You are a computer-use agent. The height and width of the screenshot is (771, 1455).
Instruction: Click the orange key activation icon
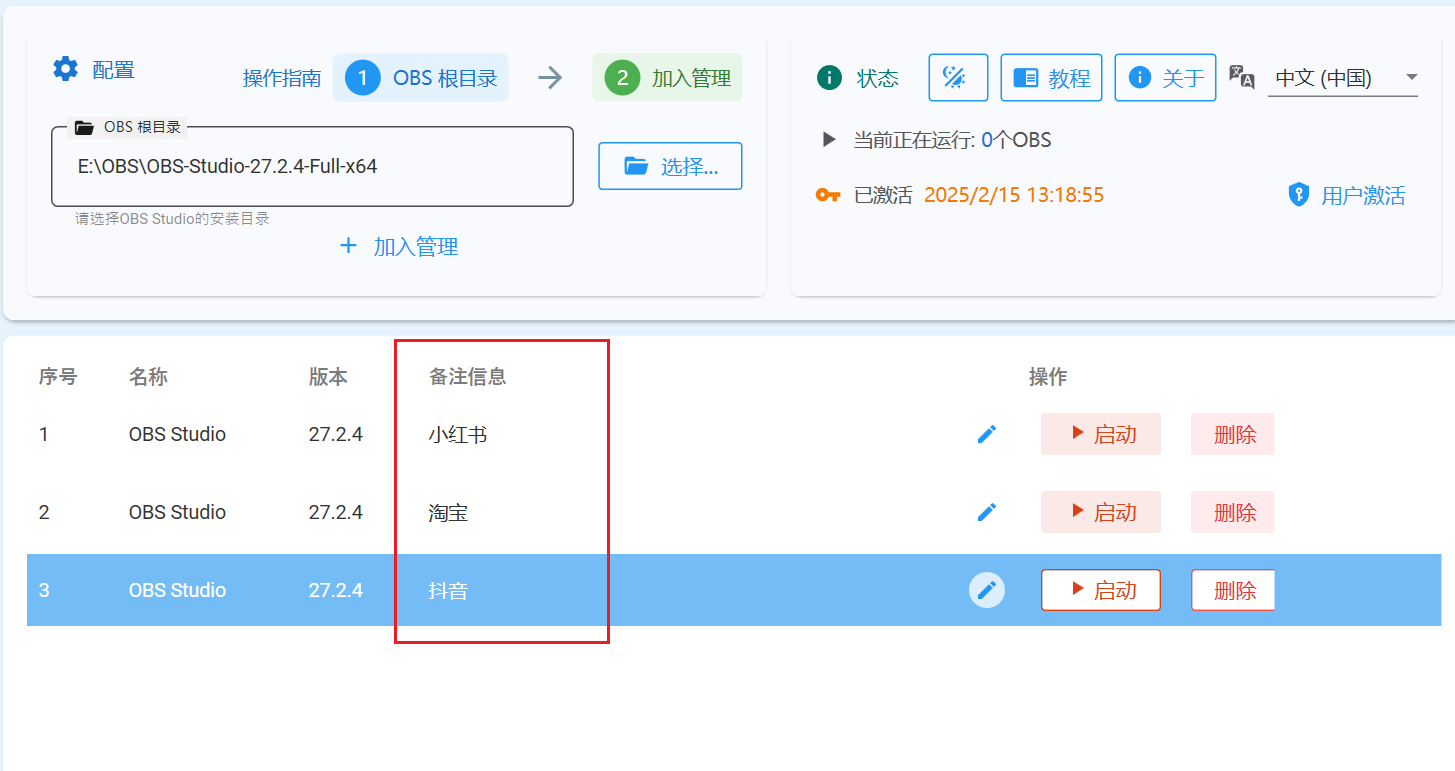click(x=828, y=195)
